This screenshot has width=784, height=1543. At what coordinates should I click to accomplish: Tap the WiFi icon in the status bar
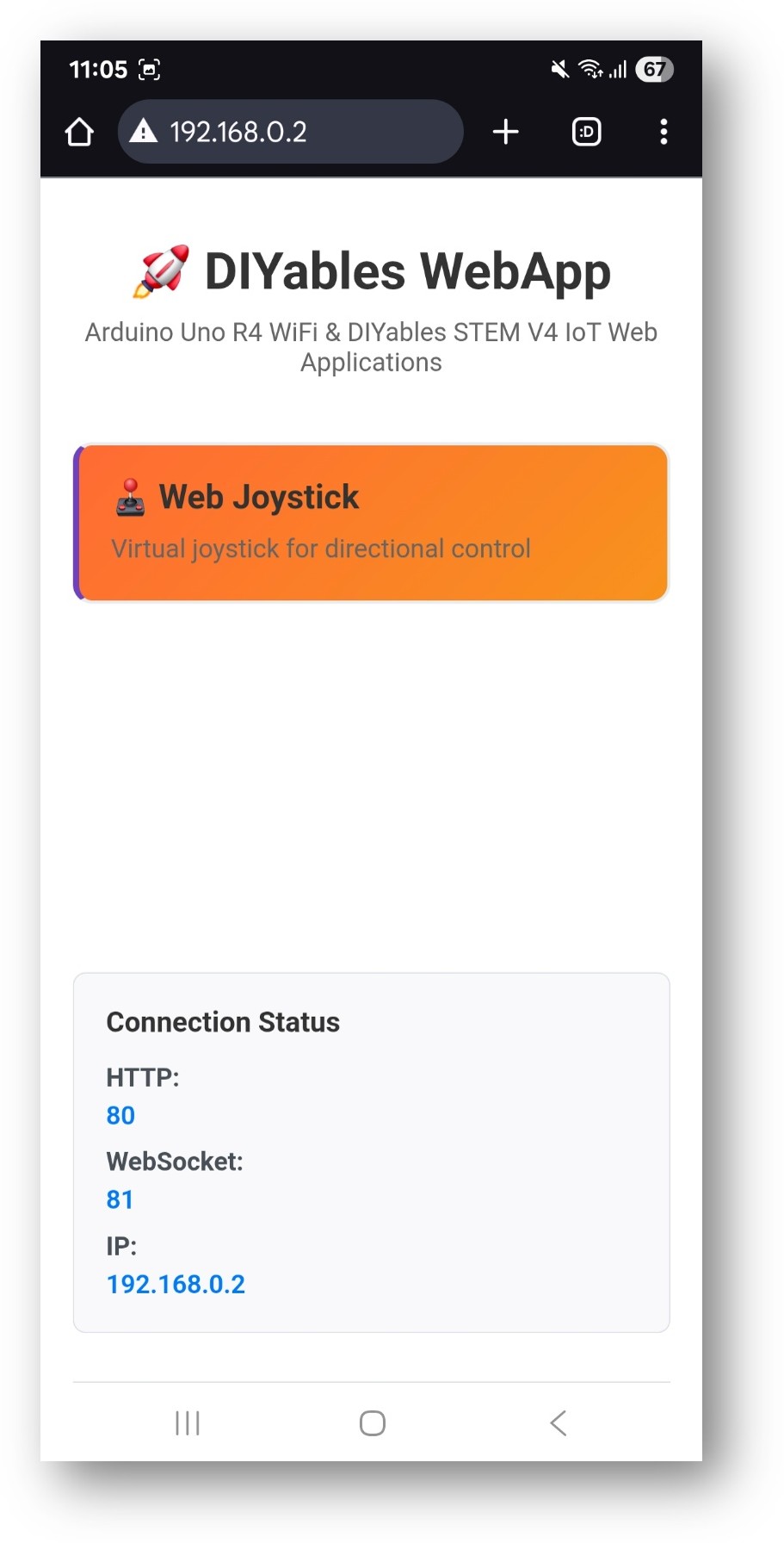point(590,70)
